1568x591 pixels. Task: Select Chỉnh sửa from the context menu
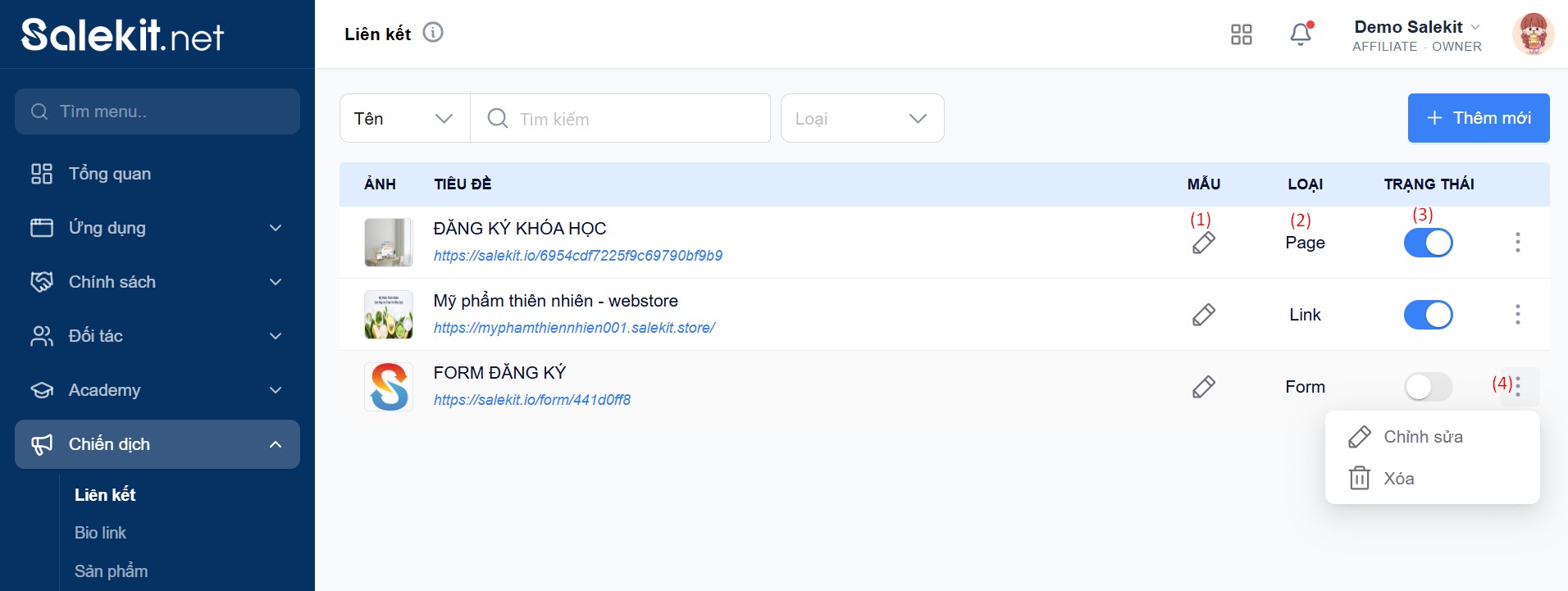point(1423,437)
